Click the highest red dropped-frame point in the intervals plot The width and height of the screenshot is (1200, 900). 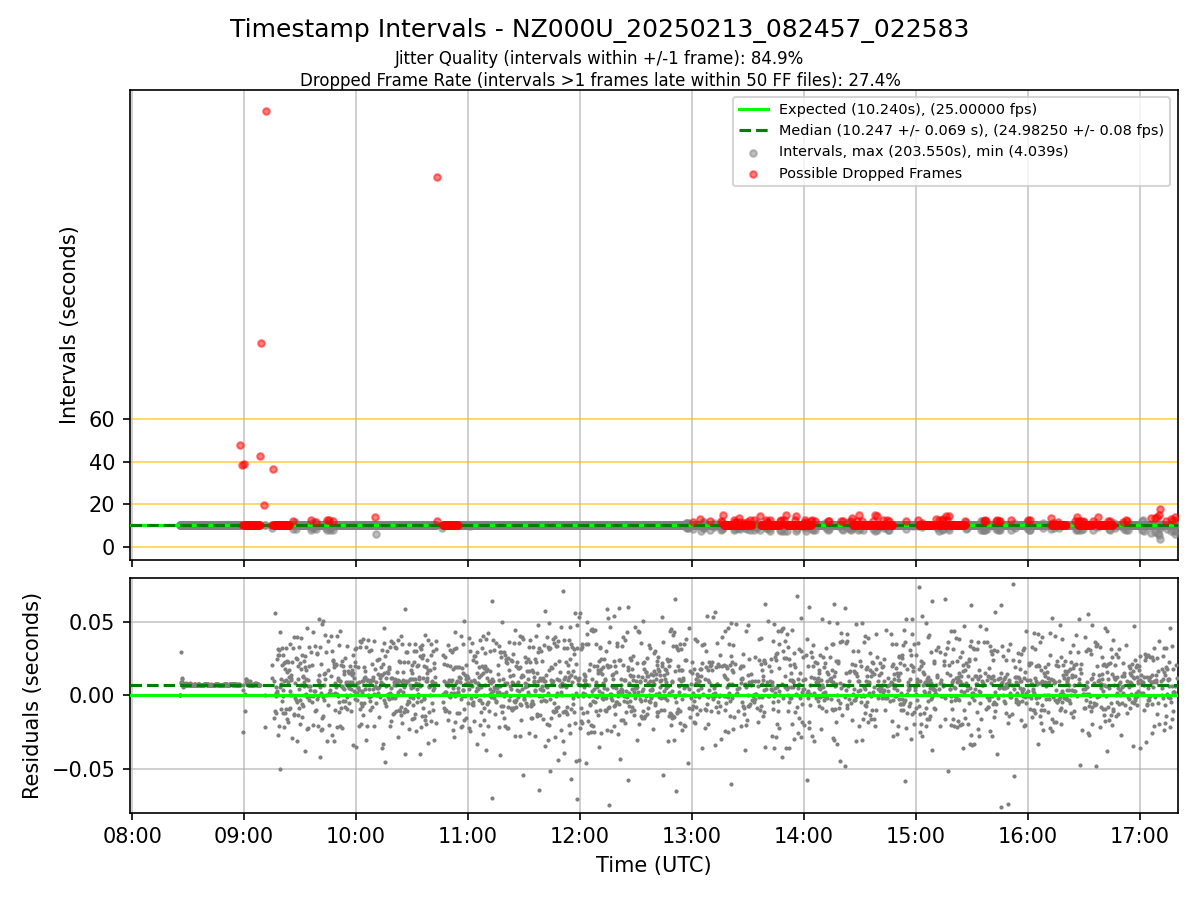[266, 111]
